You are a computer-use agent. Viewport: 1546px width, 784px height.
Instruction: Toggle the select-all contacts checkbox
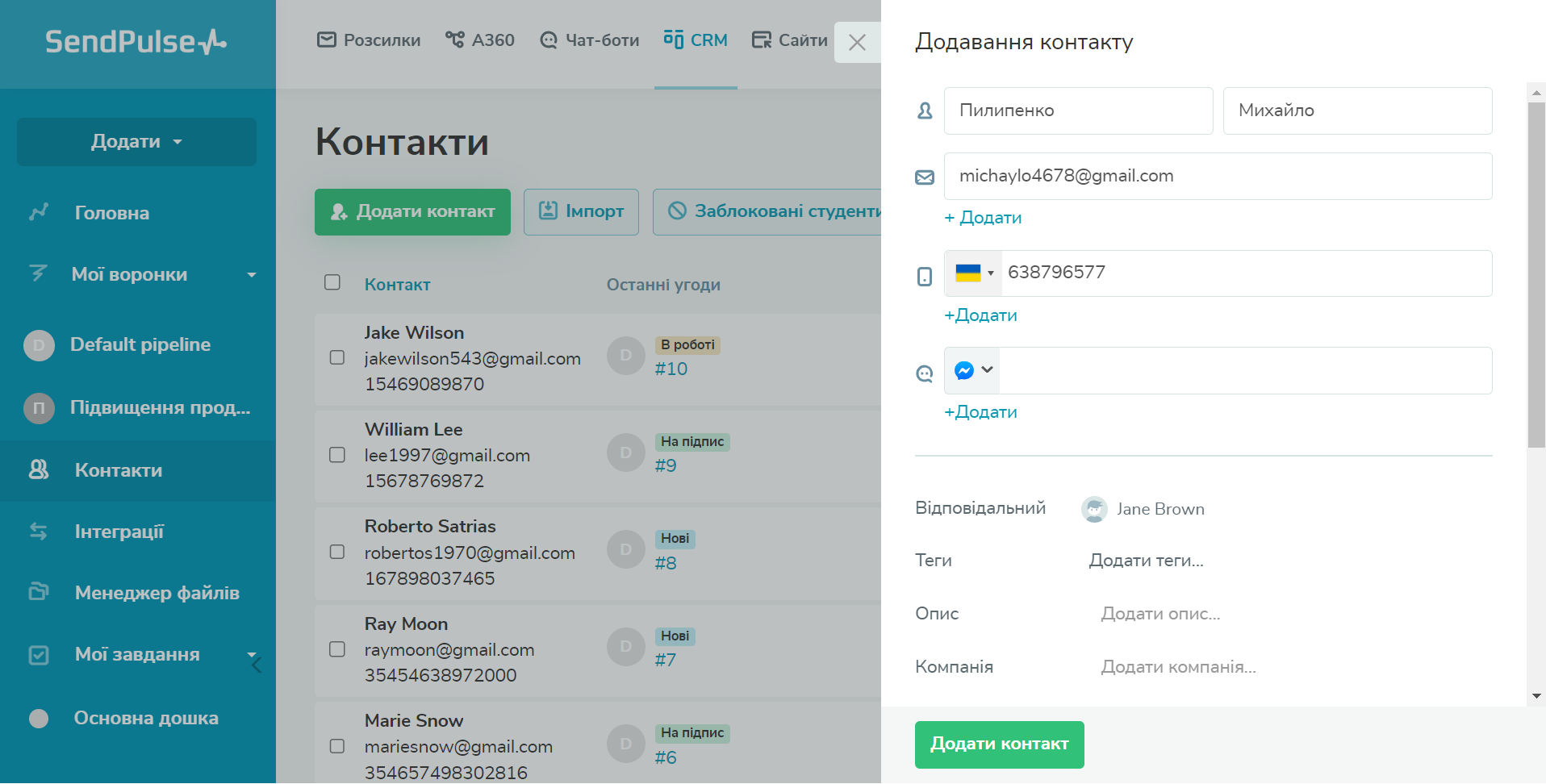pyautogui.click(x=332, y=282)
